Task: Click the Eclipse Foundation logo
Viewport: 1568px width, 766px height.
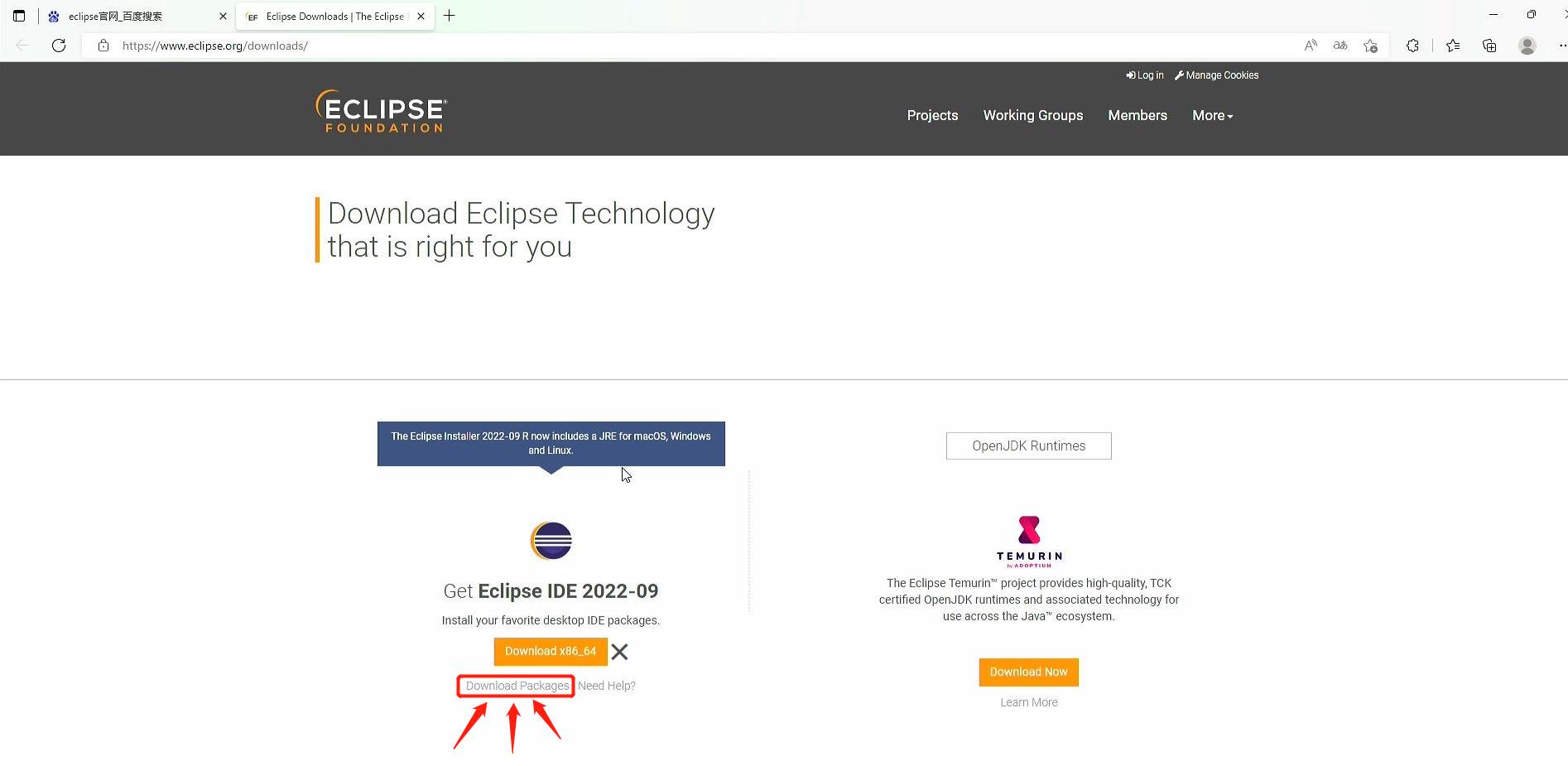Action: pos(380,110)
